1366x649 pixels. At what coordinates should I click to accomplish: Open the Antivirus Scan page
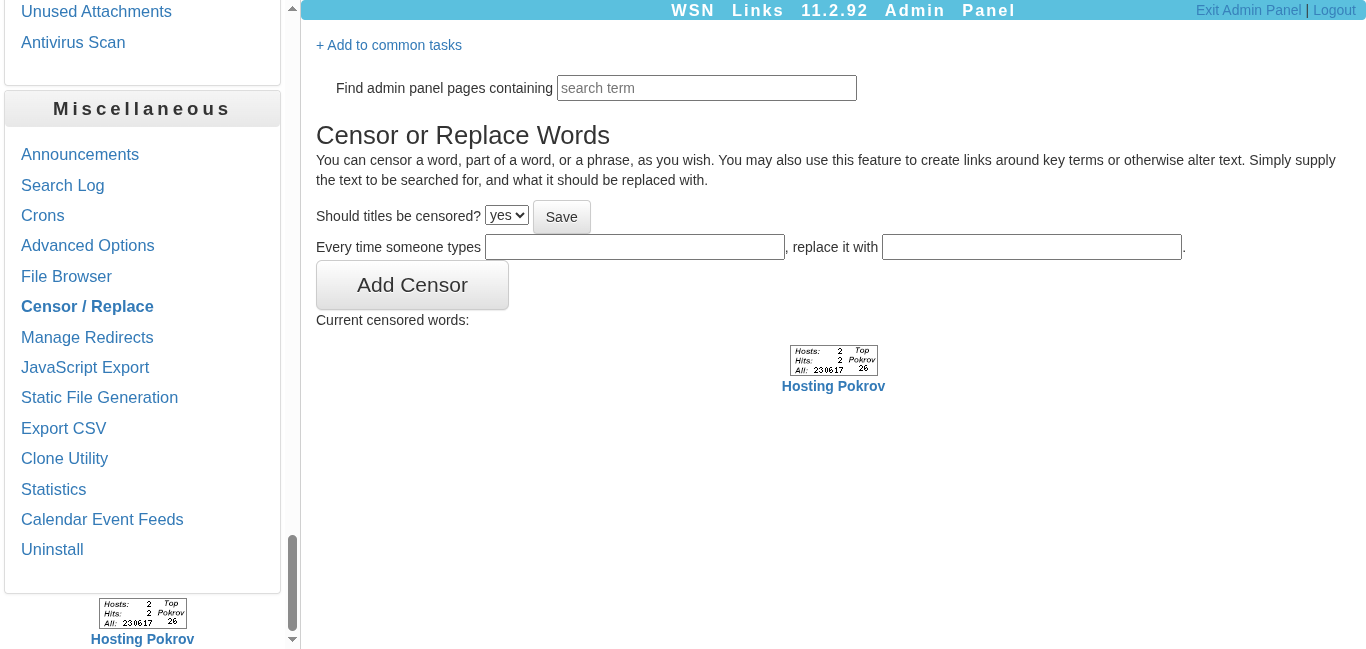coord(73,42)
